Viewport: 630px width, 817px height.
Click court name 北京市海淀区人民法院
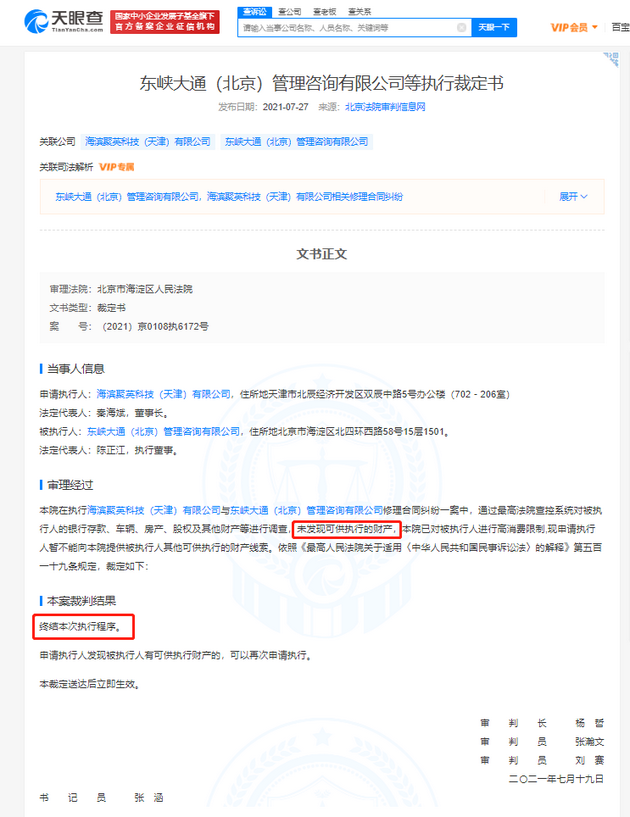145,289
